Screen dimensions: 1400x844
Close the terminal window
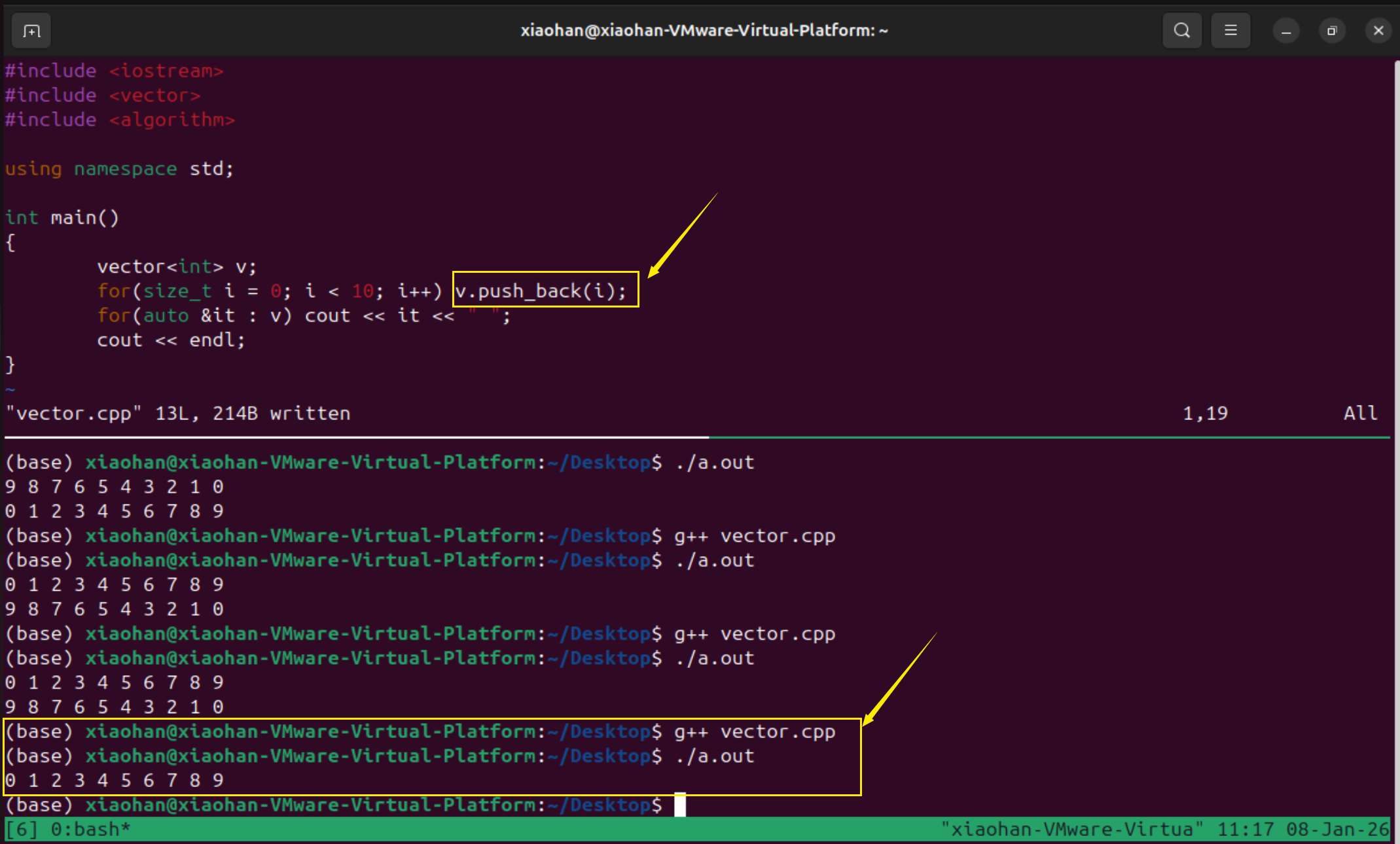pos(1378,31)
